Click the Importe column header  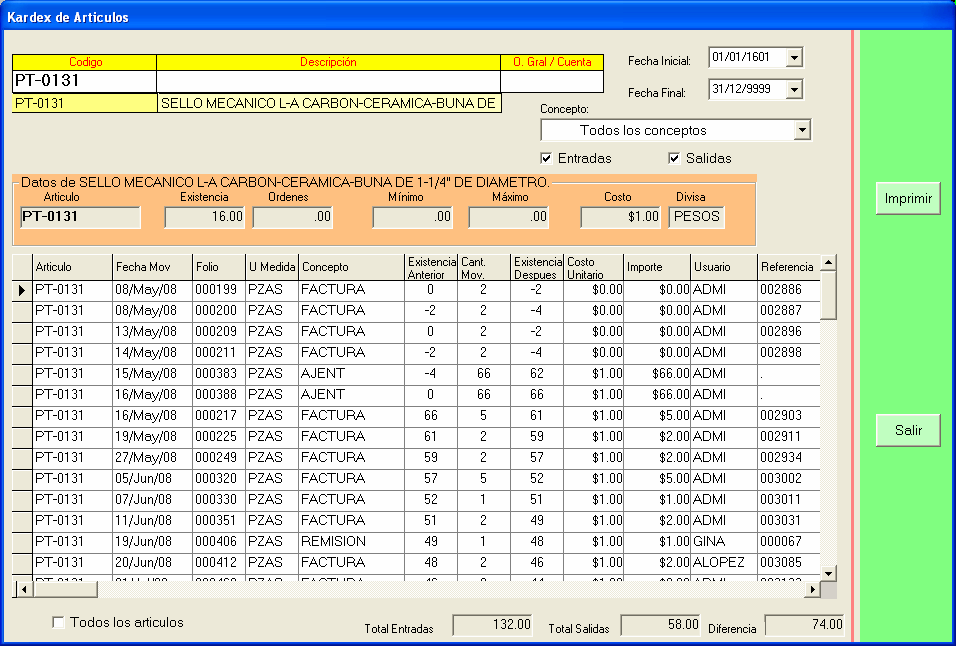click(x=655, y=267)
